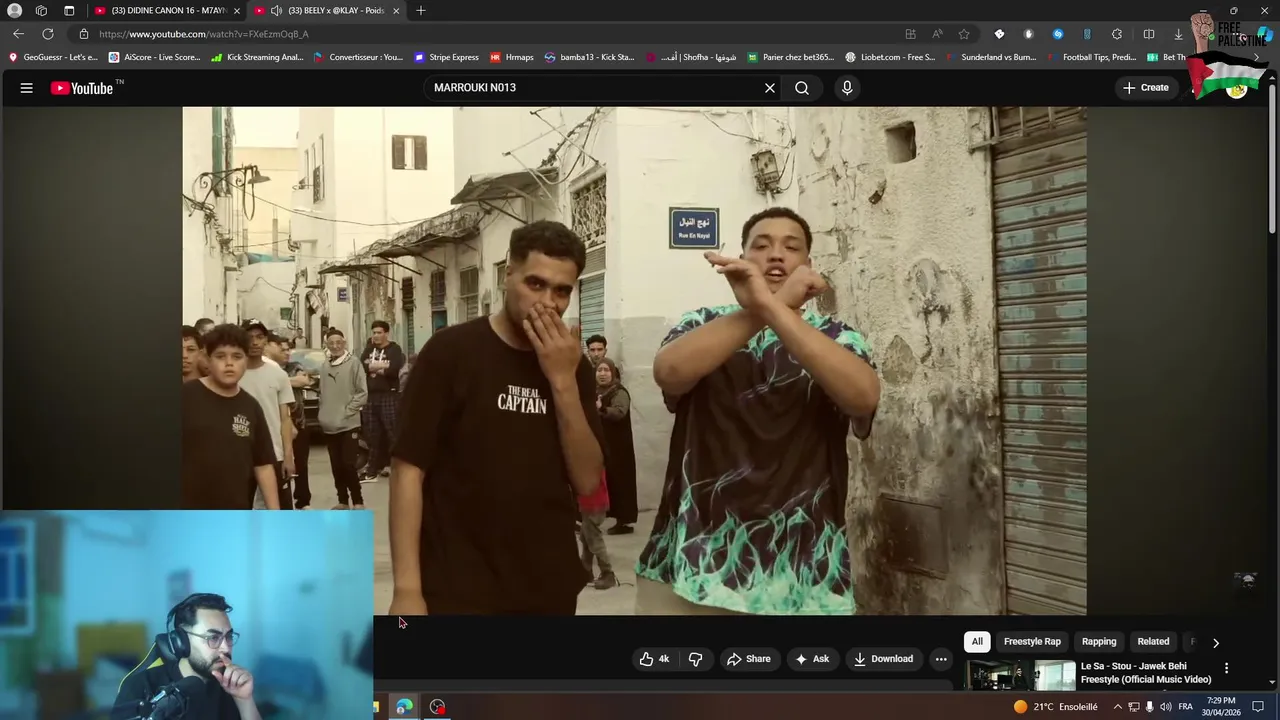
Task: Open options menu for Le Sa - Stou video
Action: point(1227,668)
